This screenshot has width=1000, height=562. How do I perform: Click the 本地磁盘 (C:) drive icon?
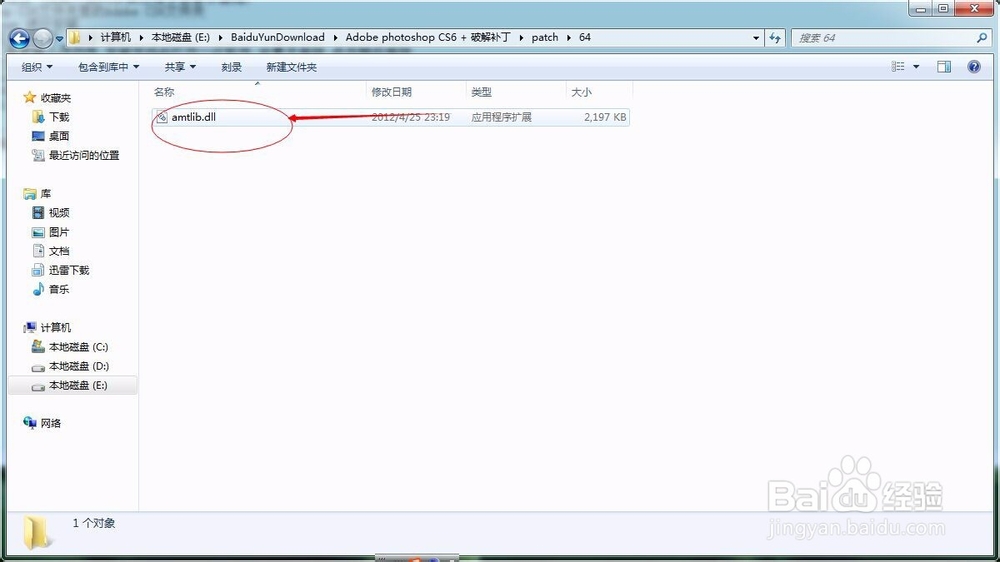pyautogui.click(x=38, y=346)
